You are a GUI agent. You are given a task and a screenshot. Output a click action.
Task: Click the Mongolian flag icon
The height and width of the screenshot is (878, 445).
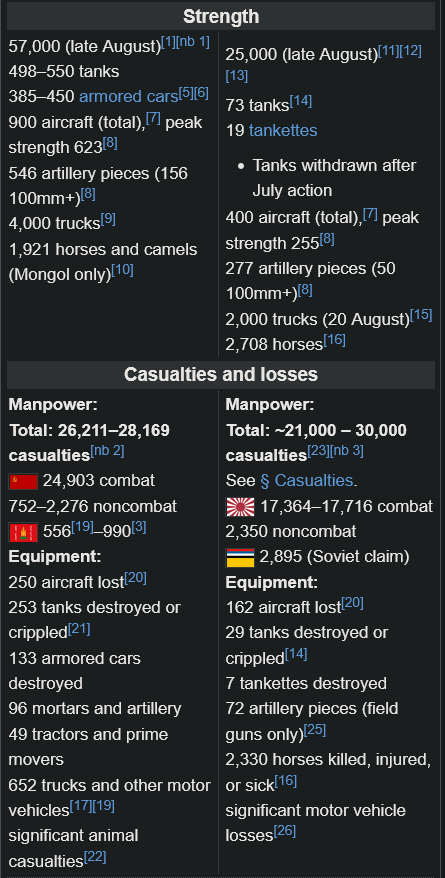24,532
